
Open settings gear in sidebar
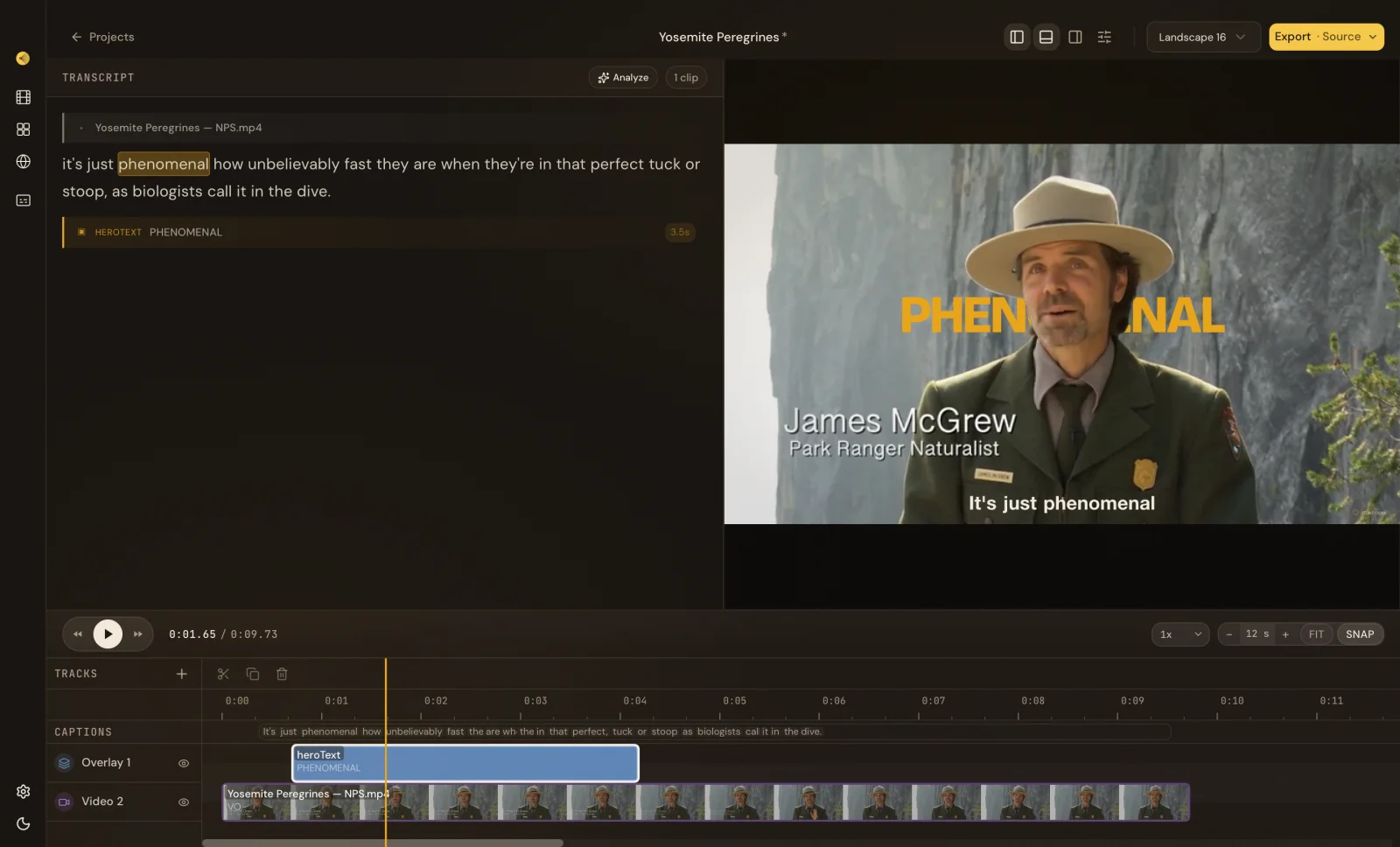24,791
